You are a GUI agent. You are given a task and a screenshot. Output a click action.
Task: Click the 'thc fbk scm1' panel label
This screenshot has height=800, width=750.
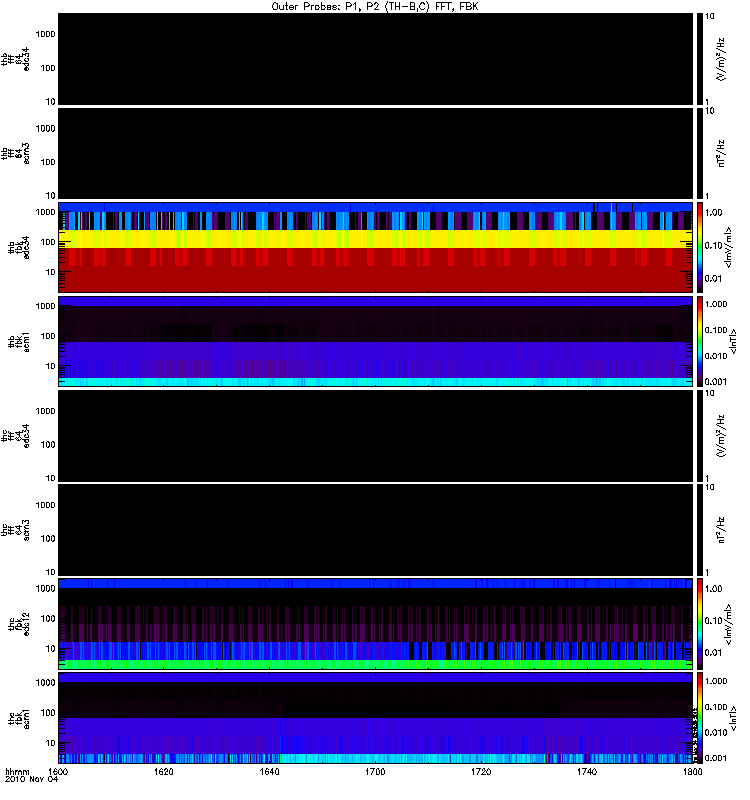[18, 718]
